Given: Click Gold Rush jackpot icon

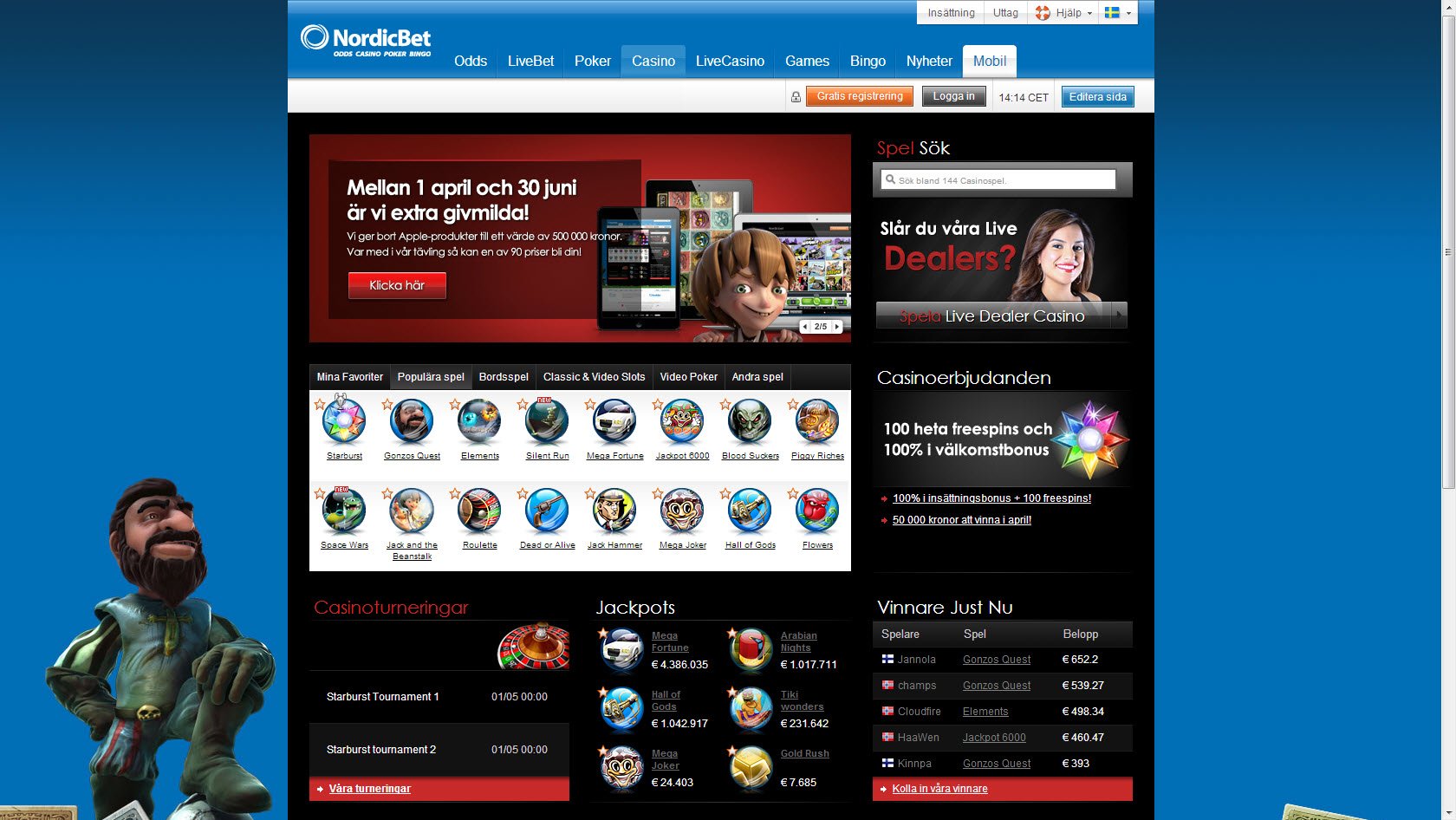Looking at the screenshot, I should [751, 769].
